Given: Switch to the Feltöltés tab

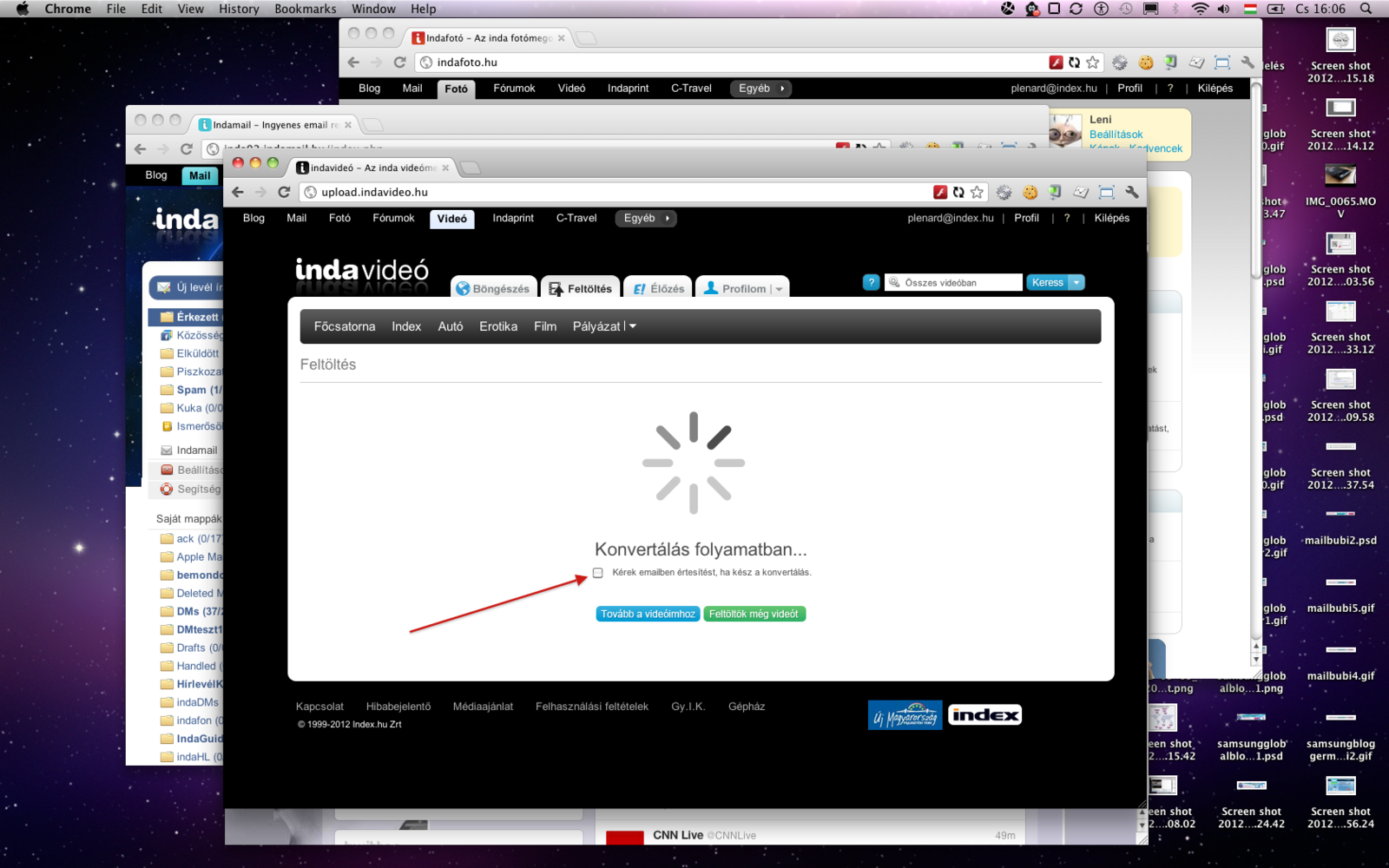Looking at the screenshot, I should 581,288.
